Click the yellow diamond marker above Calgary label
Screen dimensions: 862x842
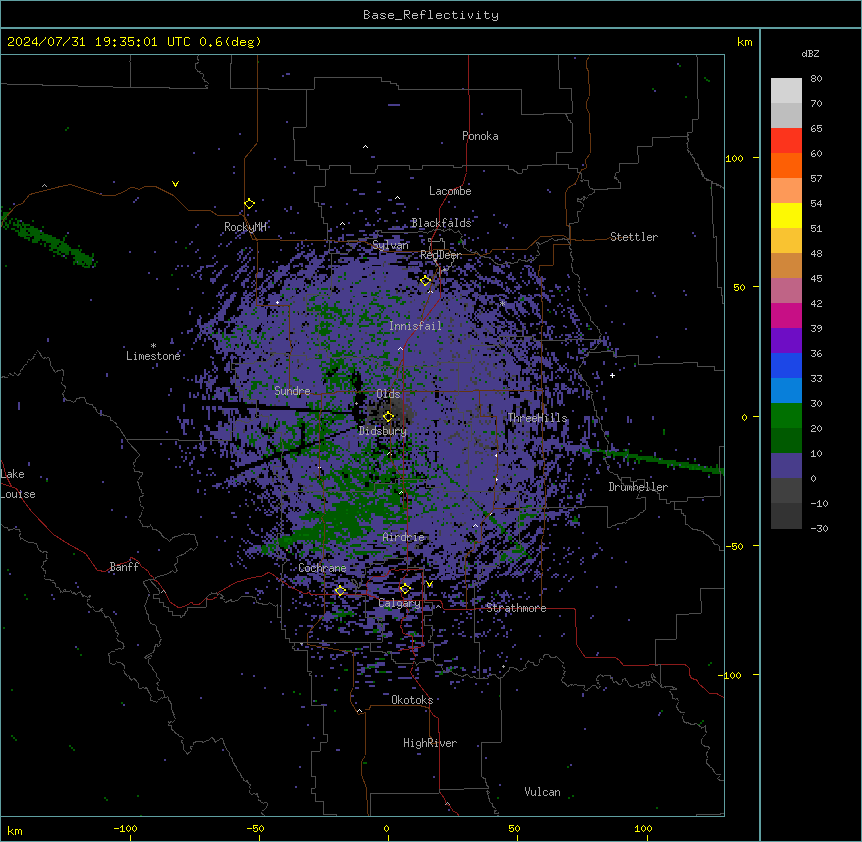pyautogui.click(x=405, y=589)
